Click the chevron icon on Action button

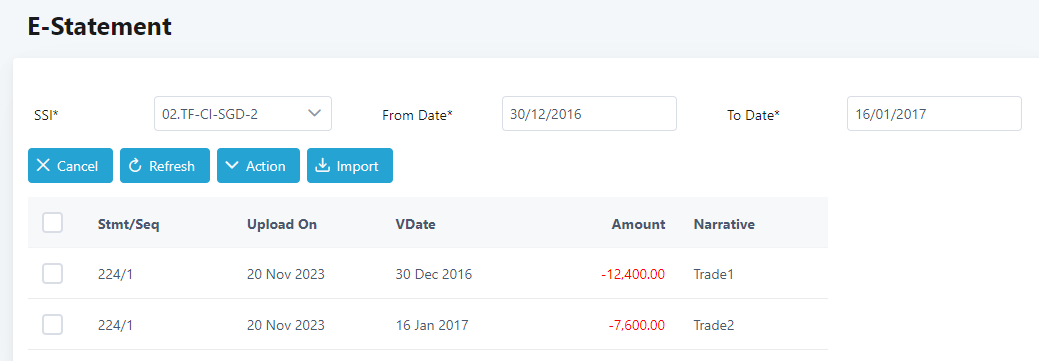[232, 166]
